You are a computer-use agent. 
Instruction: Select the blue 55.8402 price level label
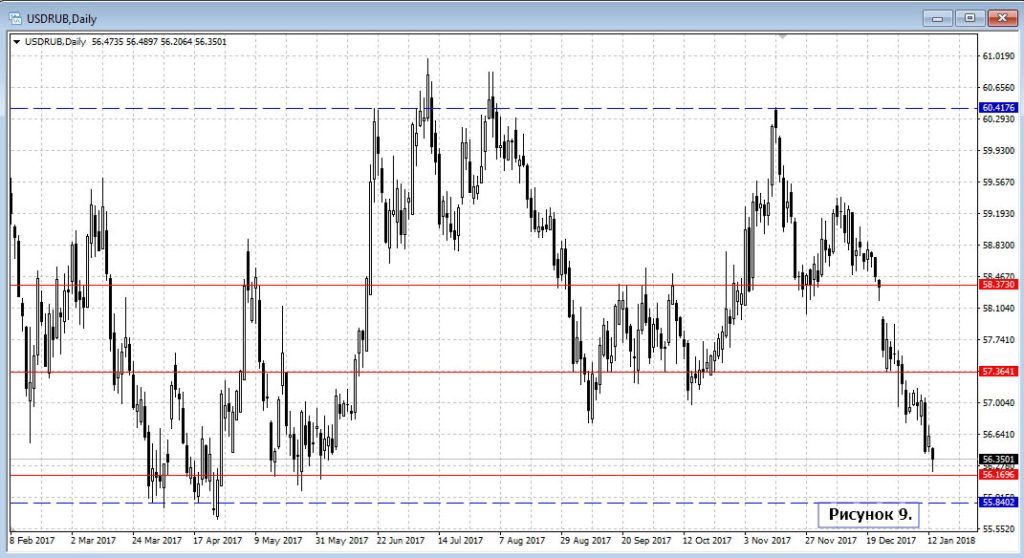click(999, 503)
